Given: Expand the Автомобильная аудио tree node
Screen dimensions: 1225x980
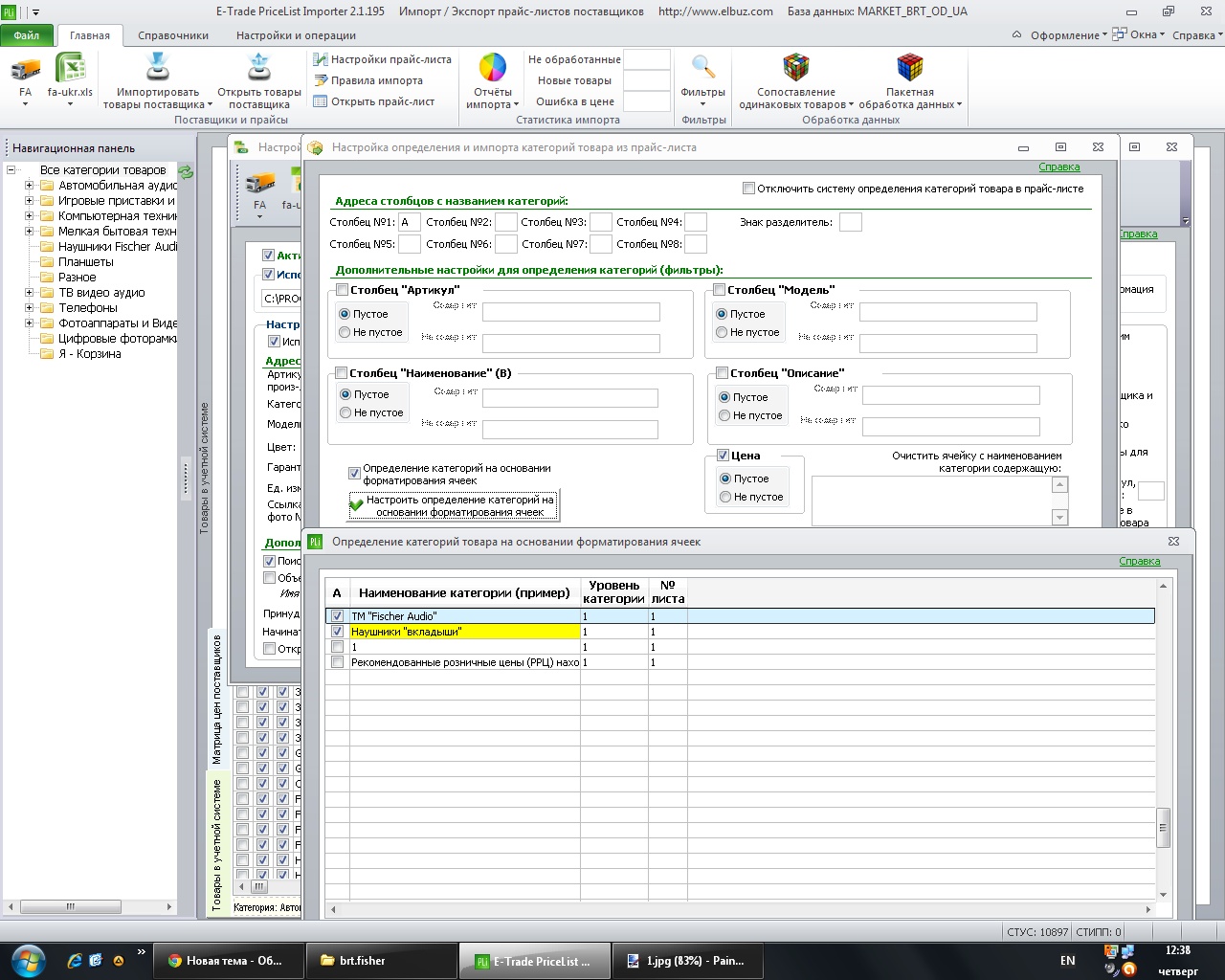Looking at the screenshot, I should point(29,186).
